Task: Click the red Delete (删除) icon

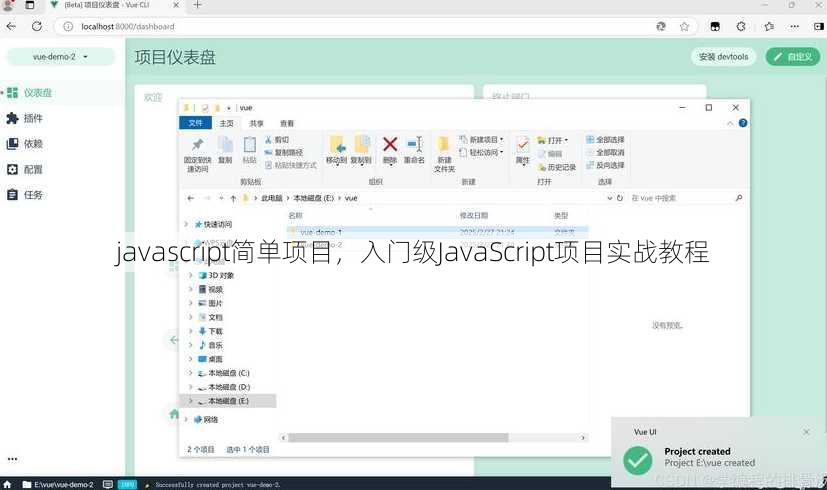Action: coord(390,150)
